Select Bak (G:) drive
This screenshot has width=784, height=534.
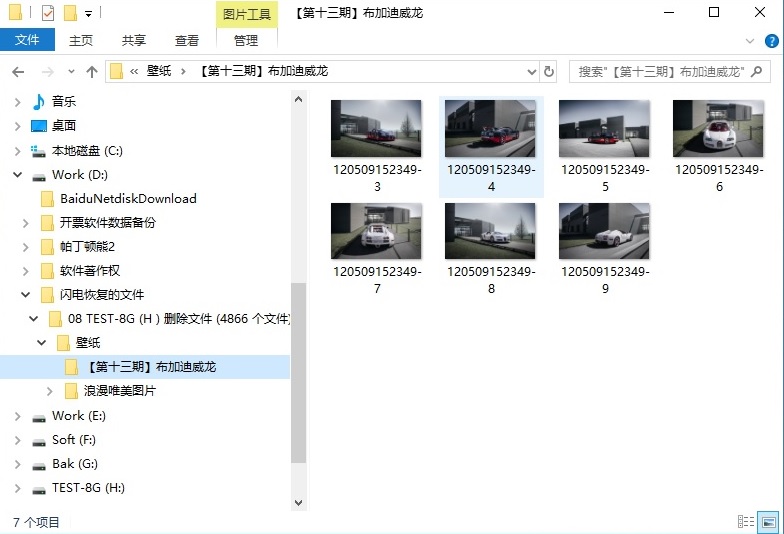[74, 464]
